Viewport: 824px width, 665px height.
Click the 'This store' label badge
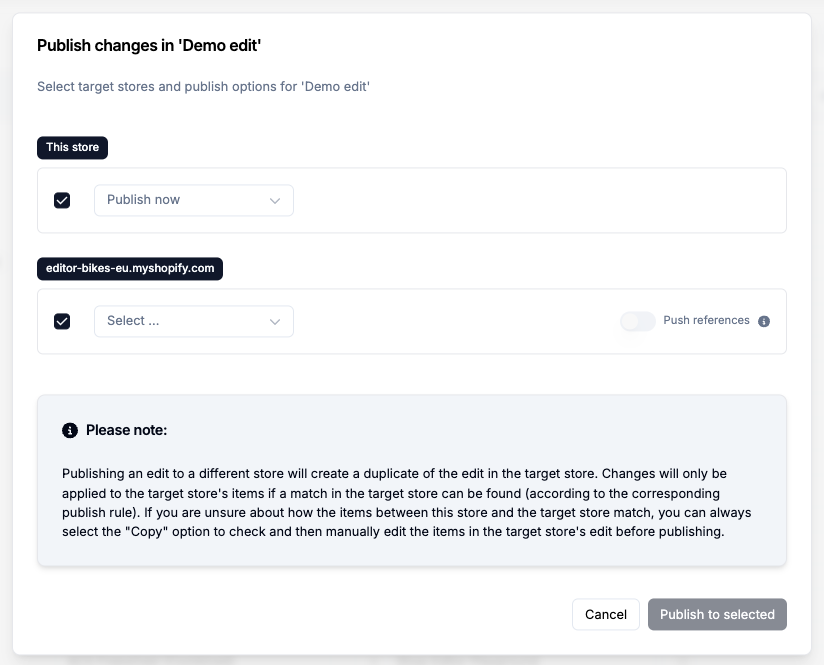tap(73, 147)
